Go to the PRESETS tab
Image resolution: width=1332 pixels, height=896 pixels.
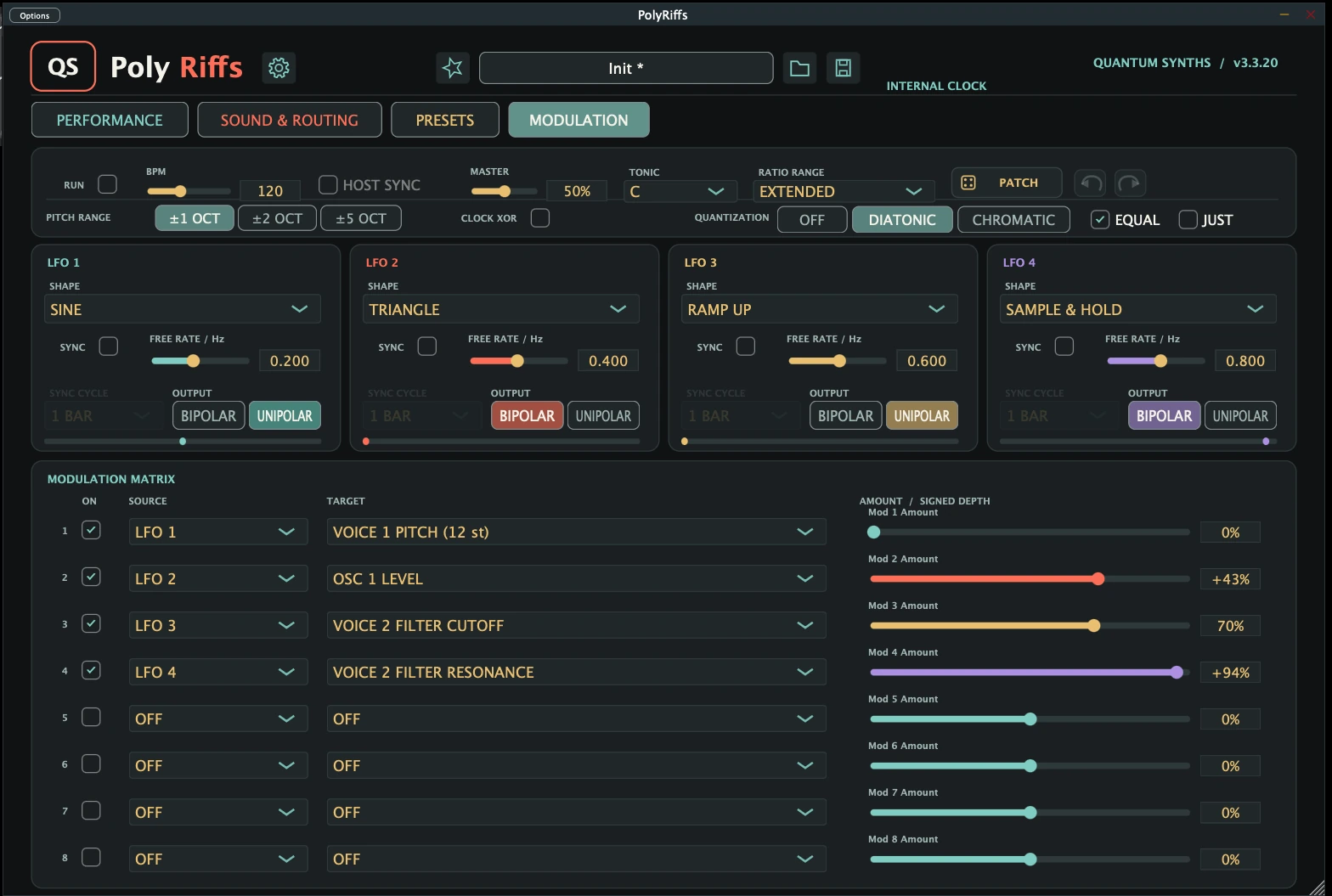tap(445, 120)
